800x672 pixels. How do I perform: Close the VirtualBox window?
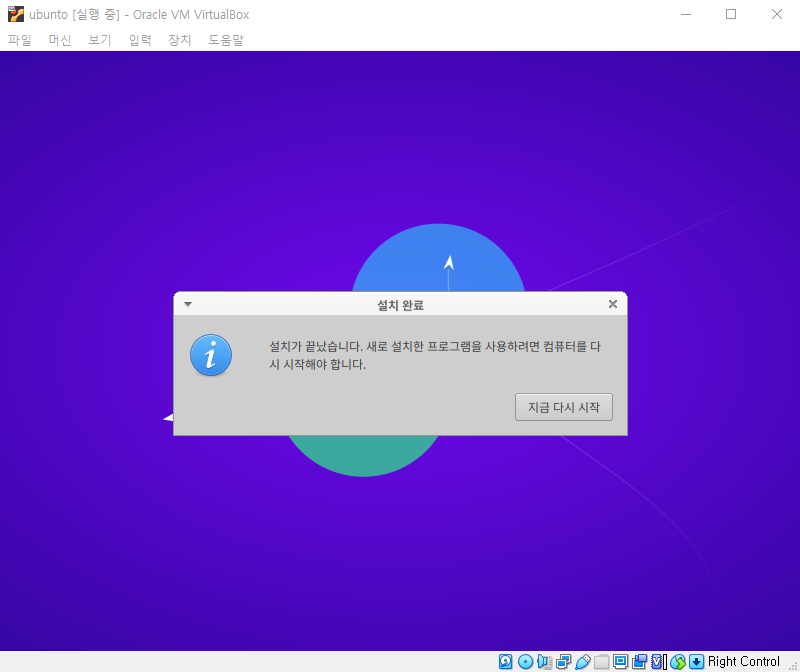[x=777, y=14]
